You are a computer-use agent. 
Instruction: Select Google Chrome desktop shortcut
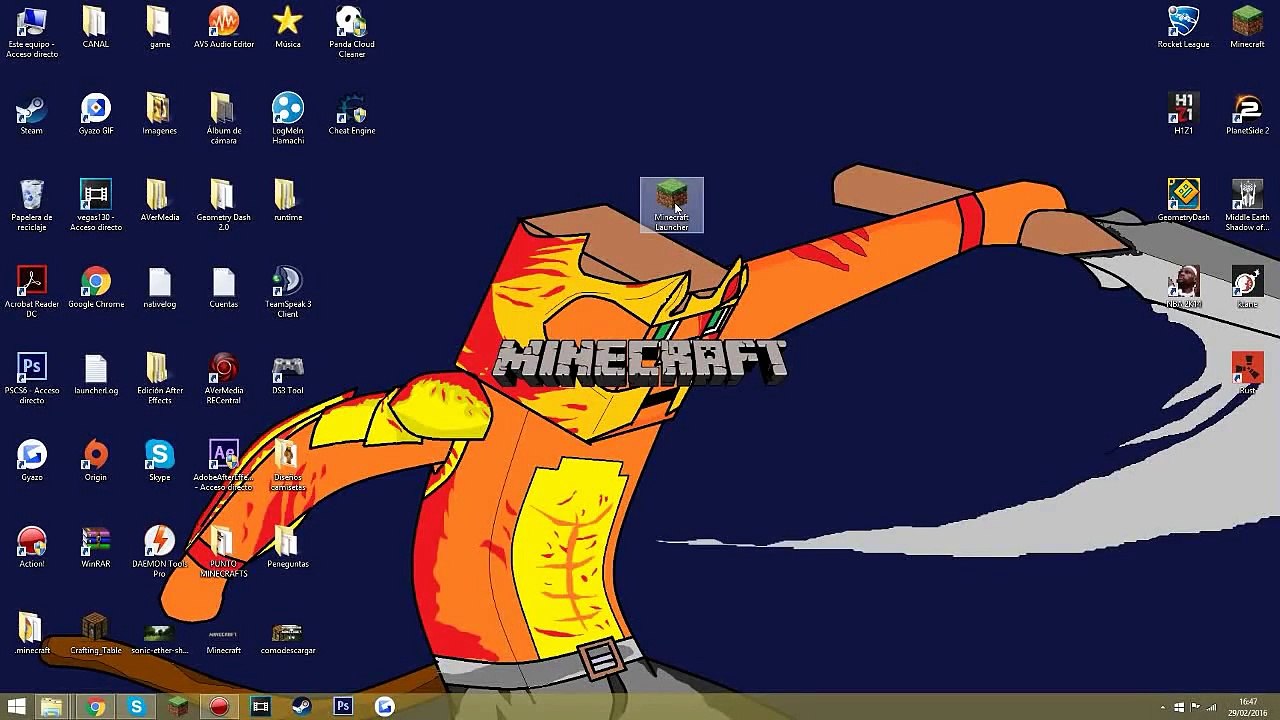(95, 287)
